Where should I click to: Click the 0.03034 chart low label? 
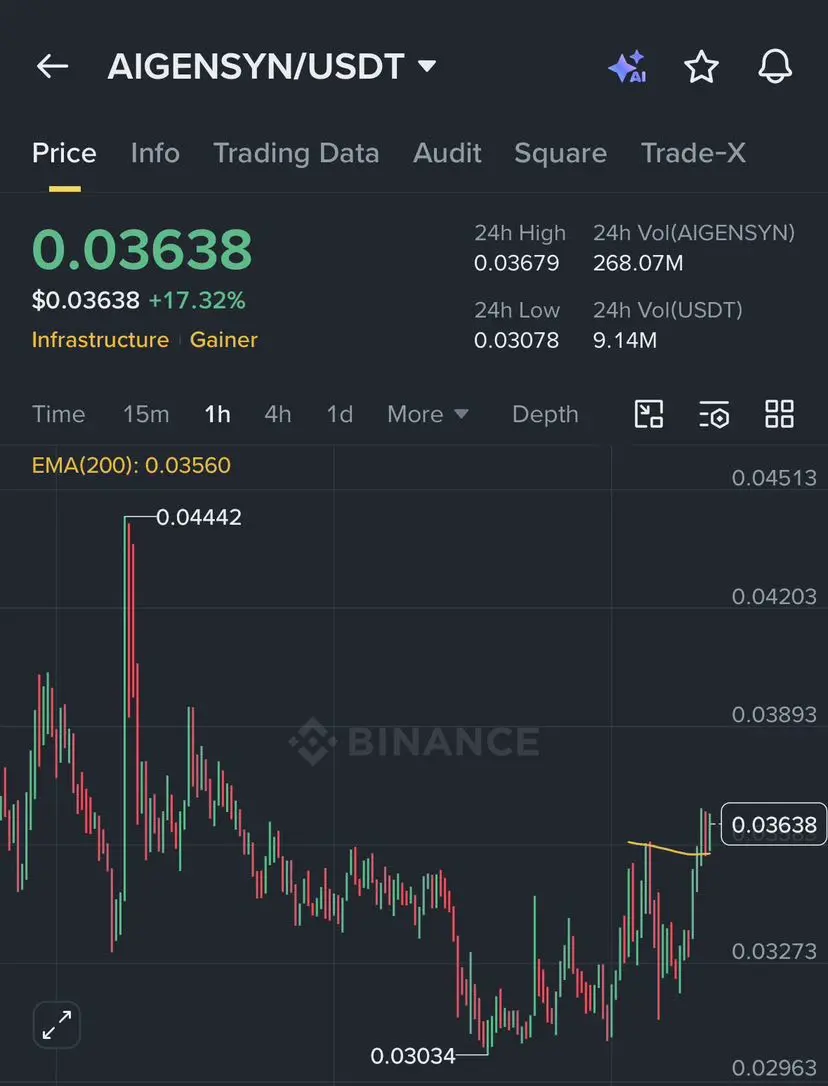click(413, 1056)
